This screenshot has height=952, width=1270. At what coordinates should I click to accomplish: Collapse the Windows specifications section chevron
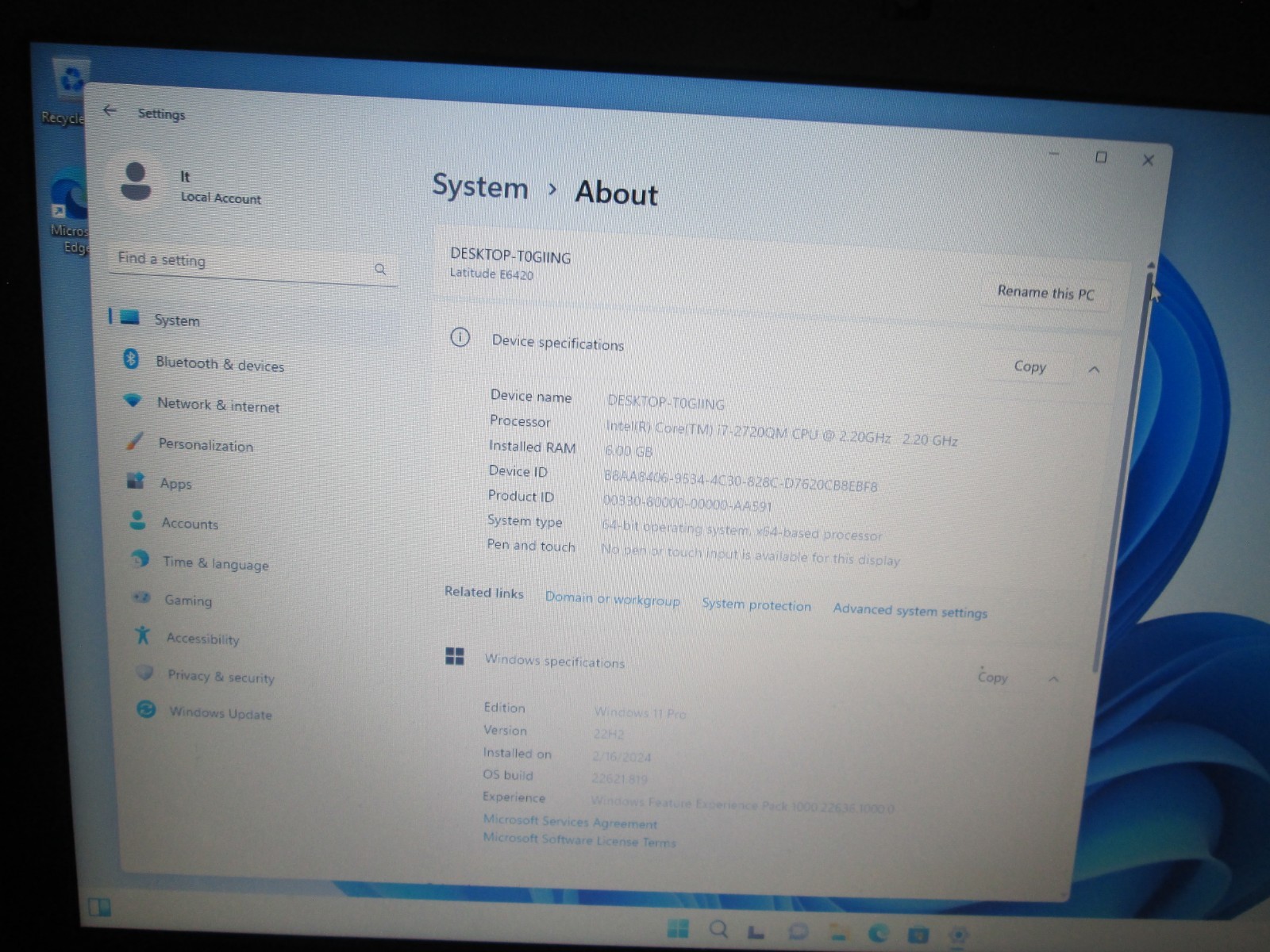tap(1053, 679)
